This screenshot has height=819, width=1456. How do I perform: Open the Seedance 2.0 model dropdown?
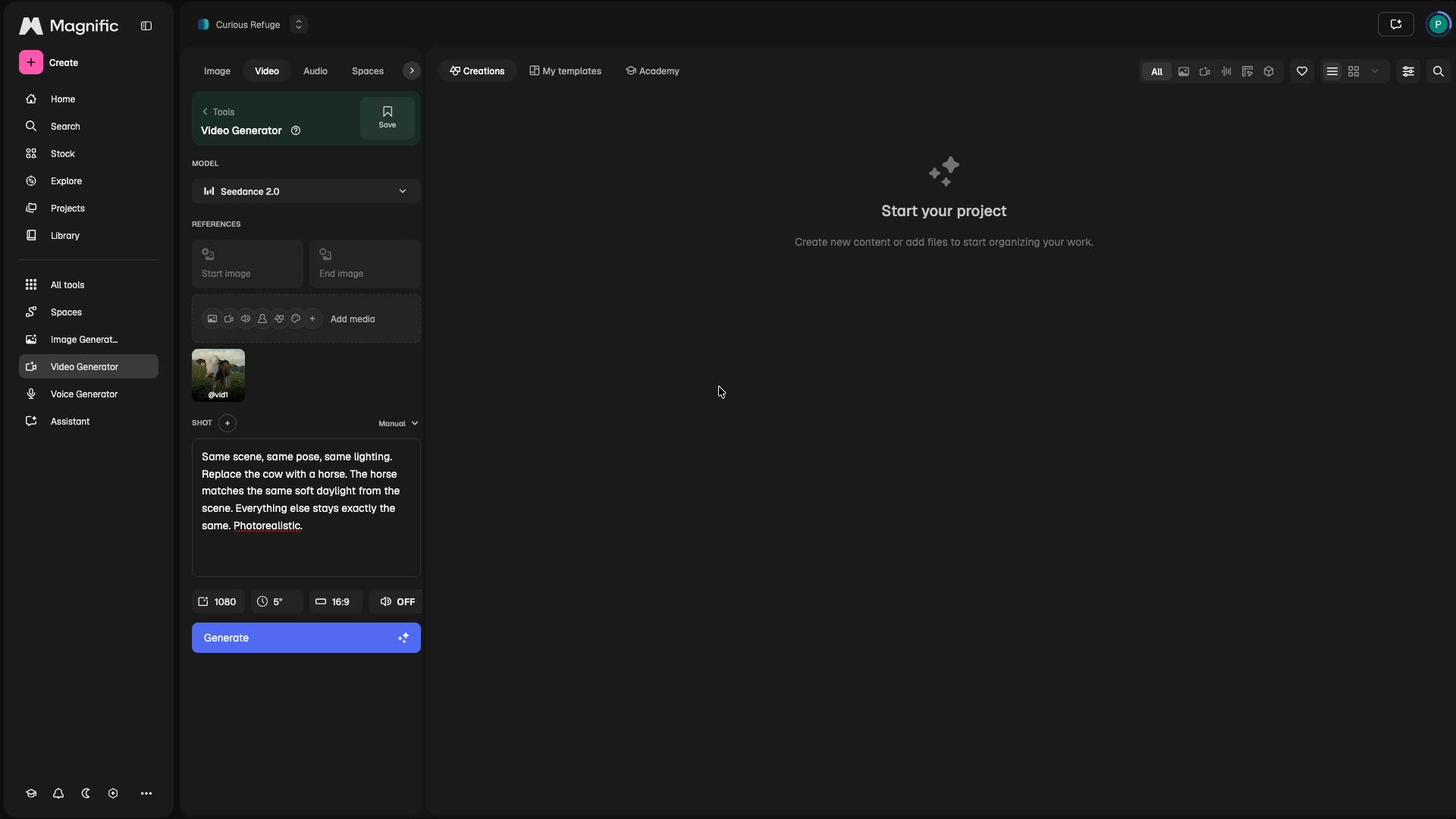306,191
